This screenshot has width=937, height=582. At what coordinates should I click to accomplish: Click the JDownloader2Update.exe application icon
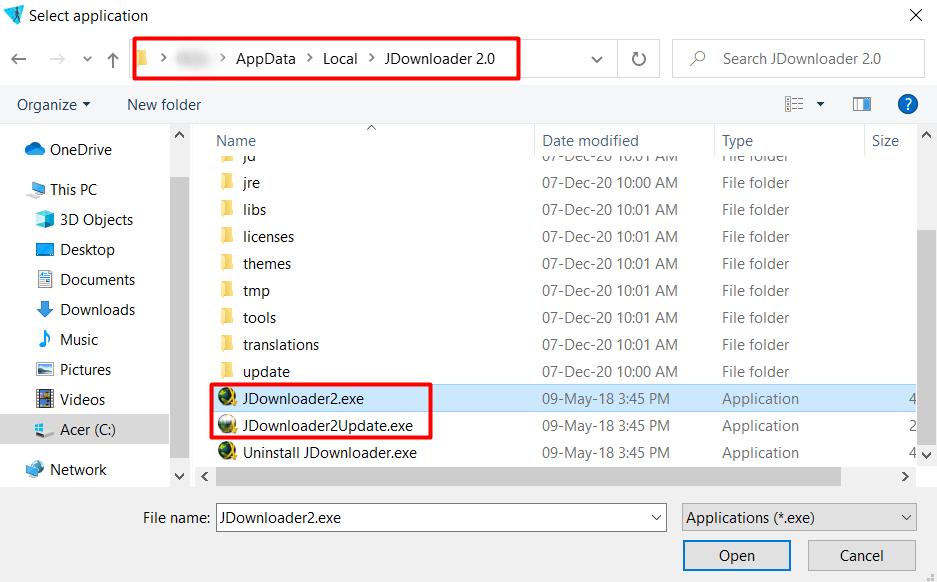click(x=227, y=424)
